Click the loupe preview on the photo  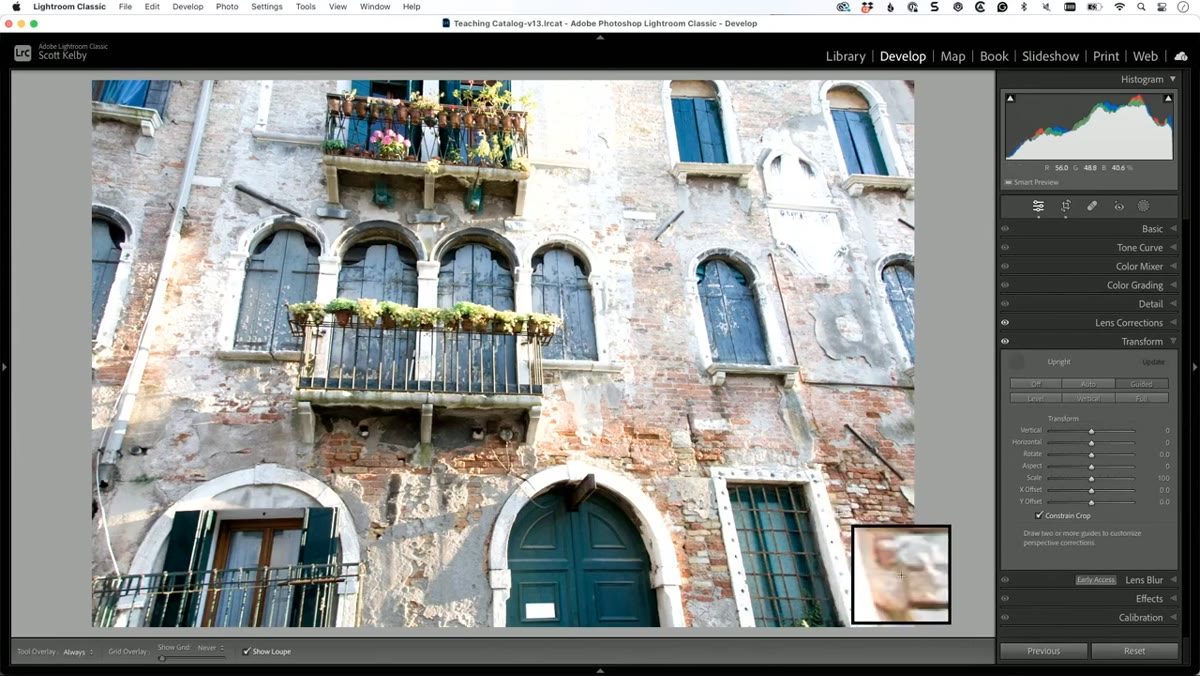(x=901, y=575)
